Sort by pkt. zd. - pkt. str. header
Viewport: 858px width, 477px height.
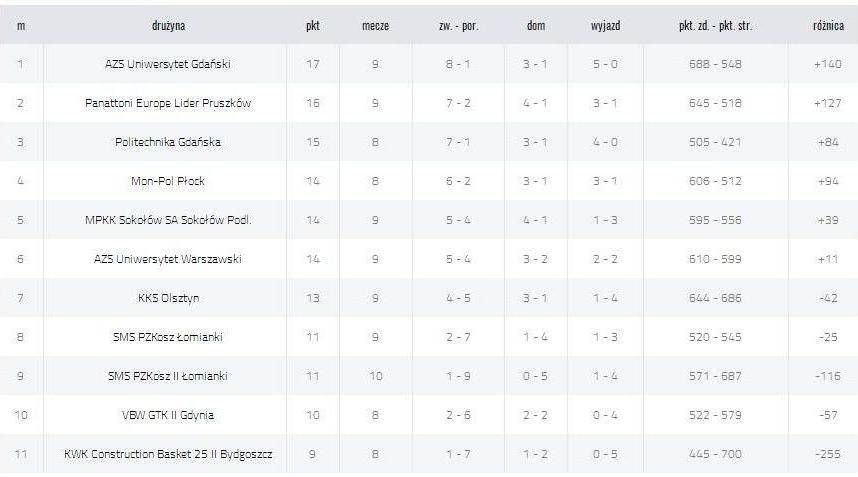(x=715, y=25)
